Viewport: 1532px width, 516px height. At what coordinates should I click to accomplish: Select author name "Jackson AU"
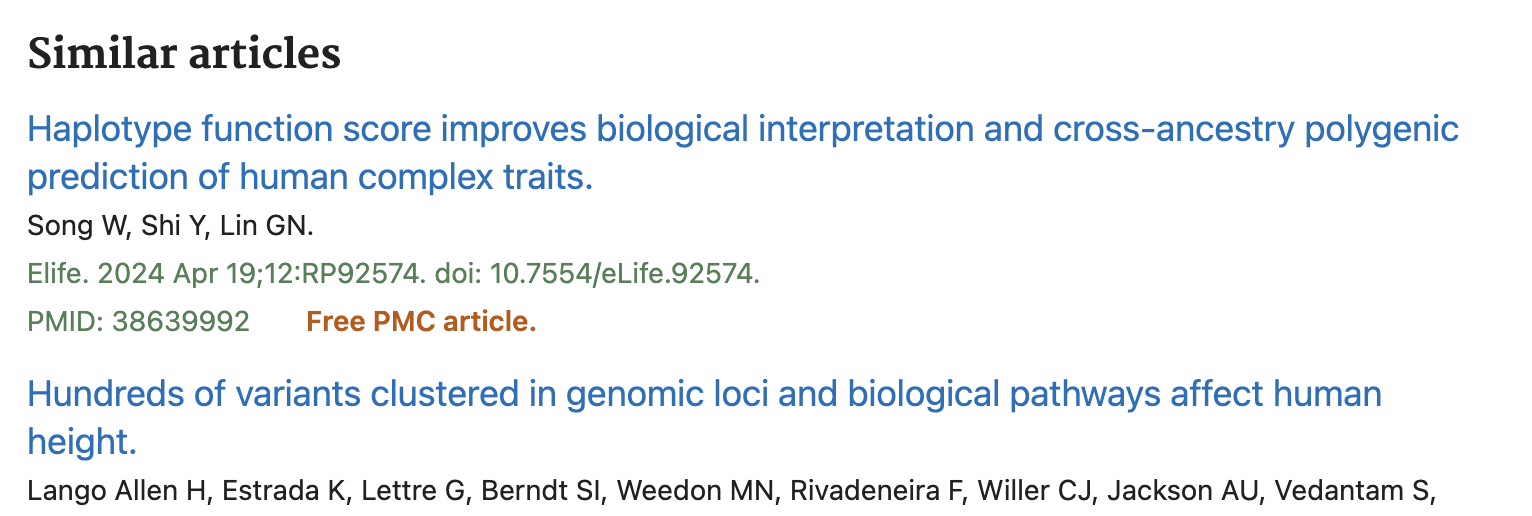coord(1160,491)
